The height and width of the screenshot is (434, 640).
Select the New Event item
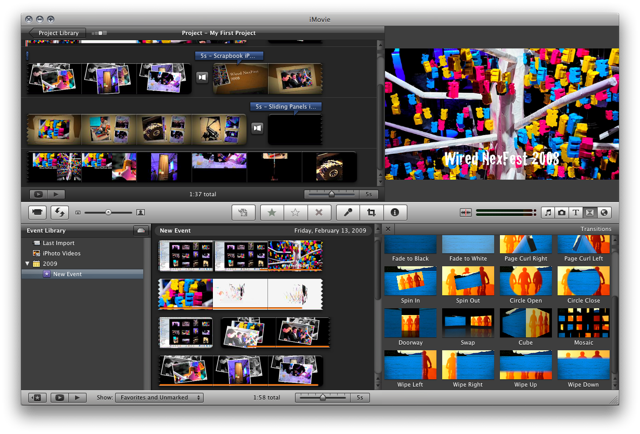click(x=82, y=274)
